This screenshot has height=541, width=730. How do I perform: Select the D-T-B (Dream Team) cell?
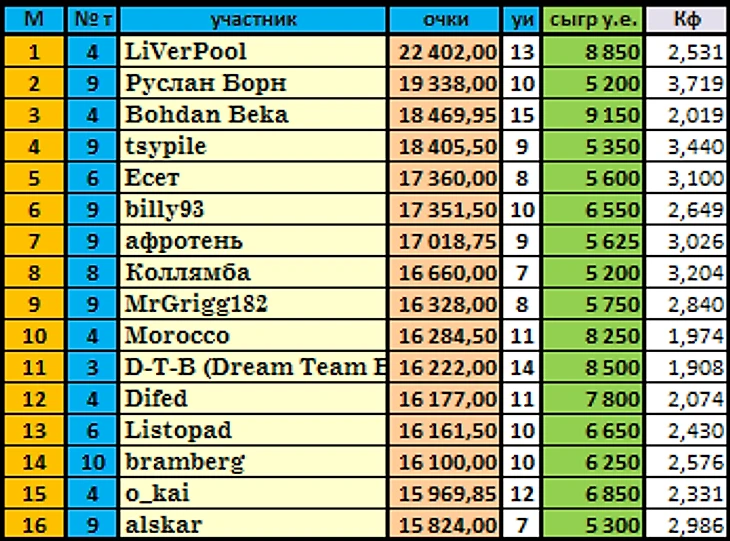coord(253,367)
